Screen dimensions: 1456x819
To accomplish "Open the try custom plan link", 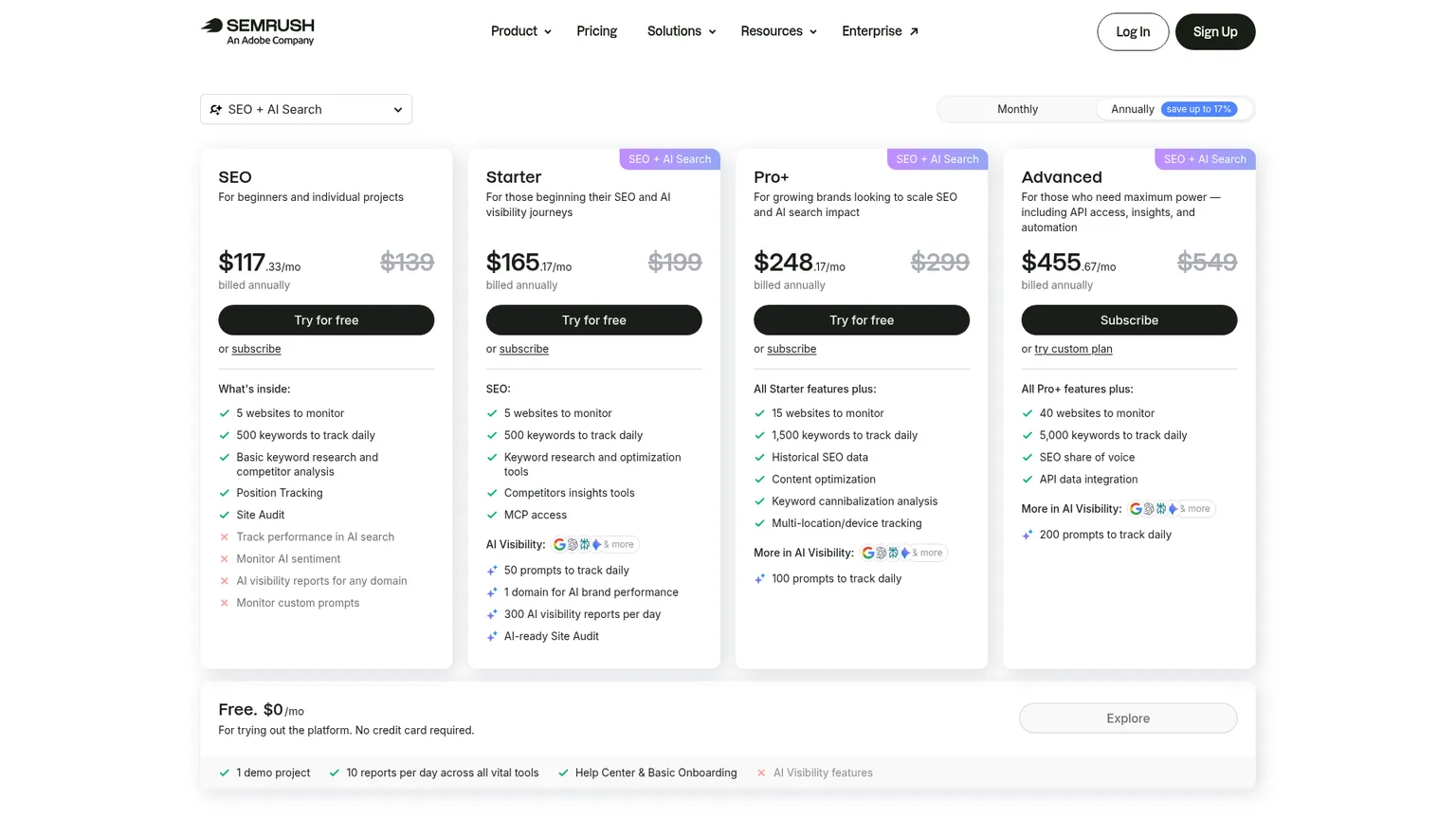I will (x=1073, y=349).
